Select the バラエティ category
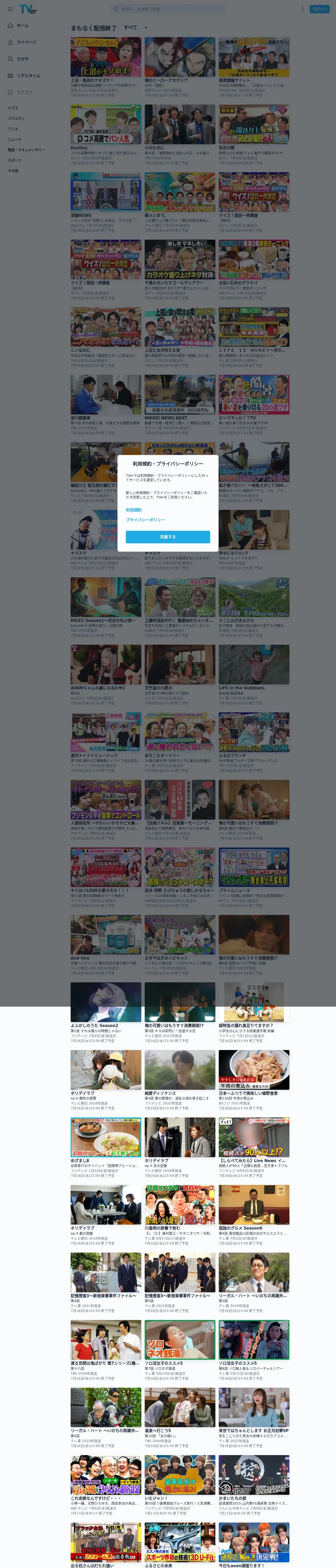 (x=16, y=119)
